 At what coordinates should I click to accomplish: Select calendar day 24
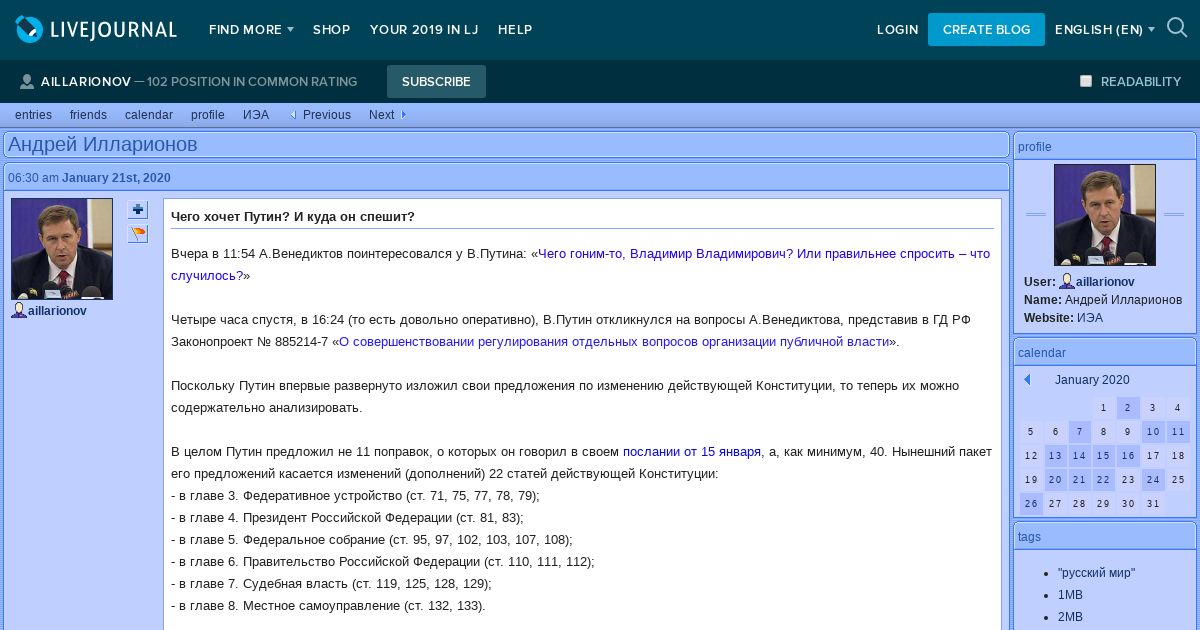[x=1153, y=480]
